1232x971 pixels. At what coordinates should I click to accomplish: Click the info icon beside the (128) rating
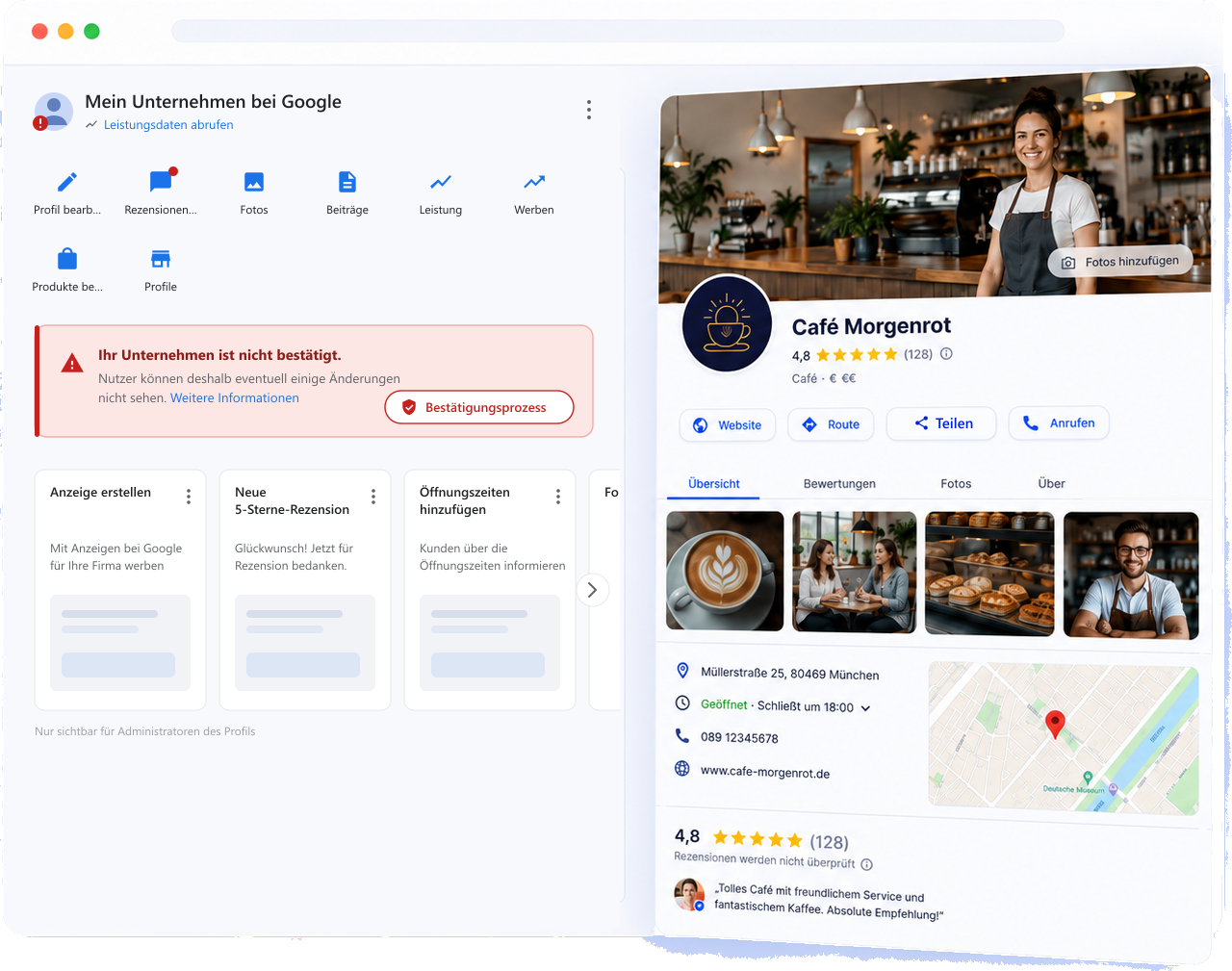click(x=946, y=353)
